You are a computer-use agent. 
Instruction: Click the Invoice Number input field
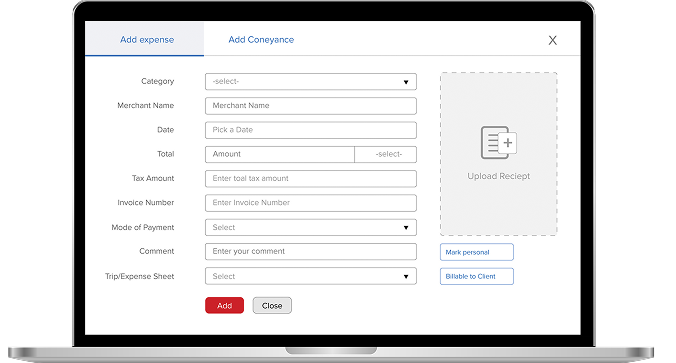[x=311, y=203]
